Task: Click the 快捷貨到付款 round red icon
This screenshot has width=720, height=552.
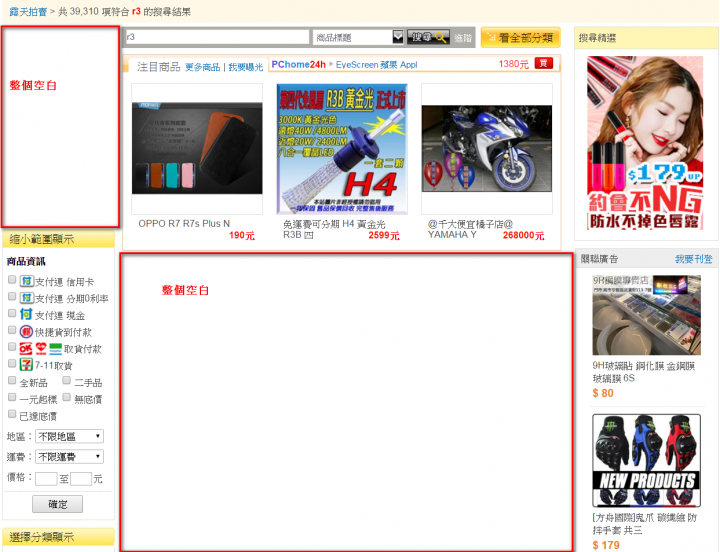Action: 26,332
